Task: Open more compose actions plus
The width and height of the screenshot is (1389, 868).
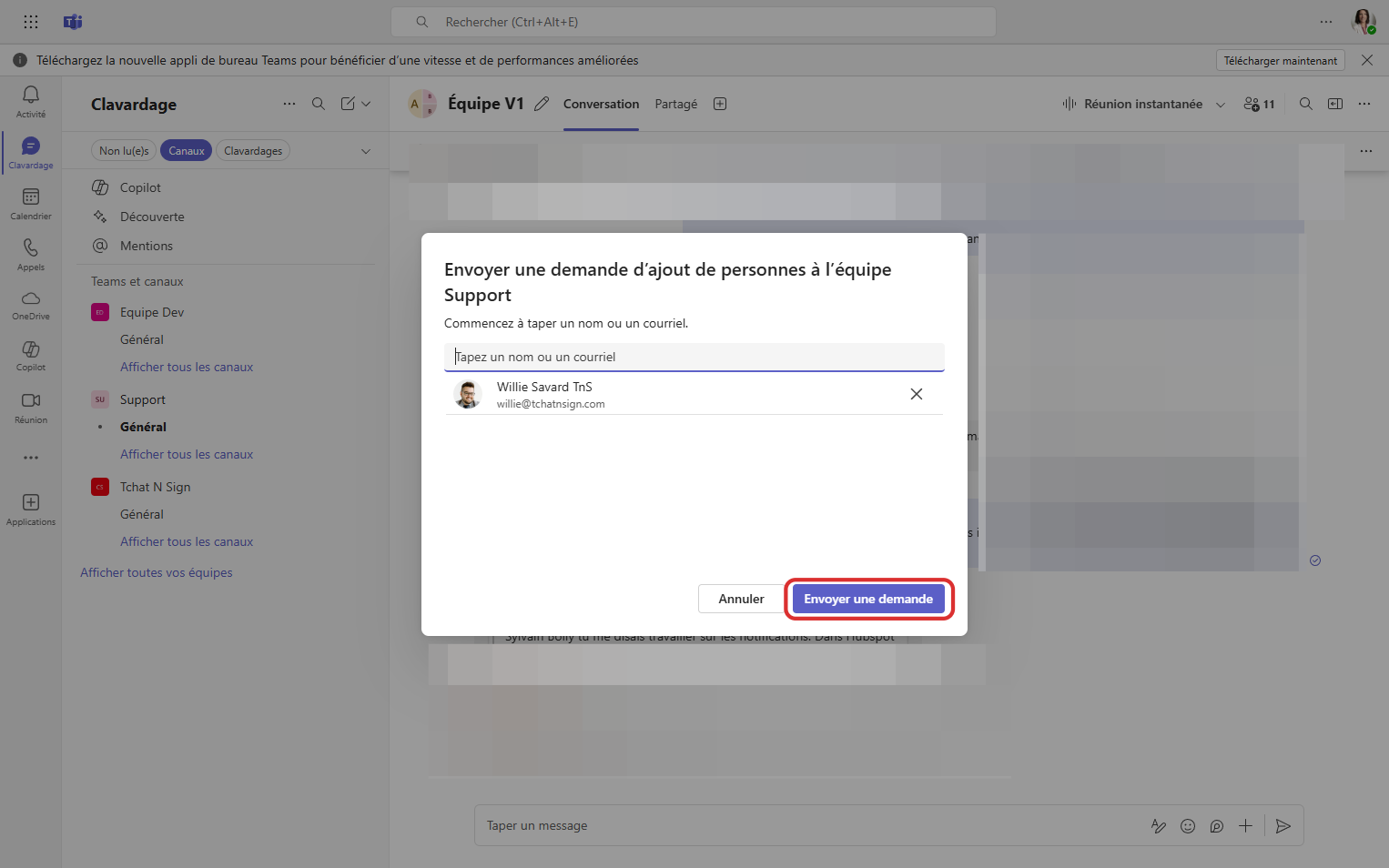Action: pyautogui.click(x=1246, y=826)
